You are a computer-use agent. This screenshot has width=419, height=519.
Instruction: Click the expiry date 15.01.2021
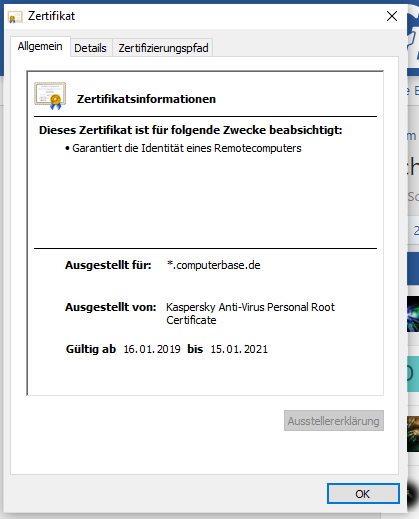point(239,349)
